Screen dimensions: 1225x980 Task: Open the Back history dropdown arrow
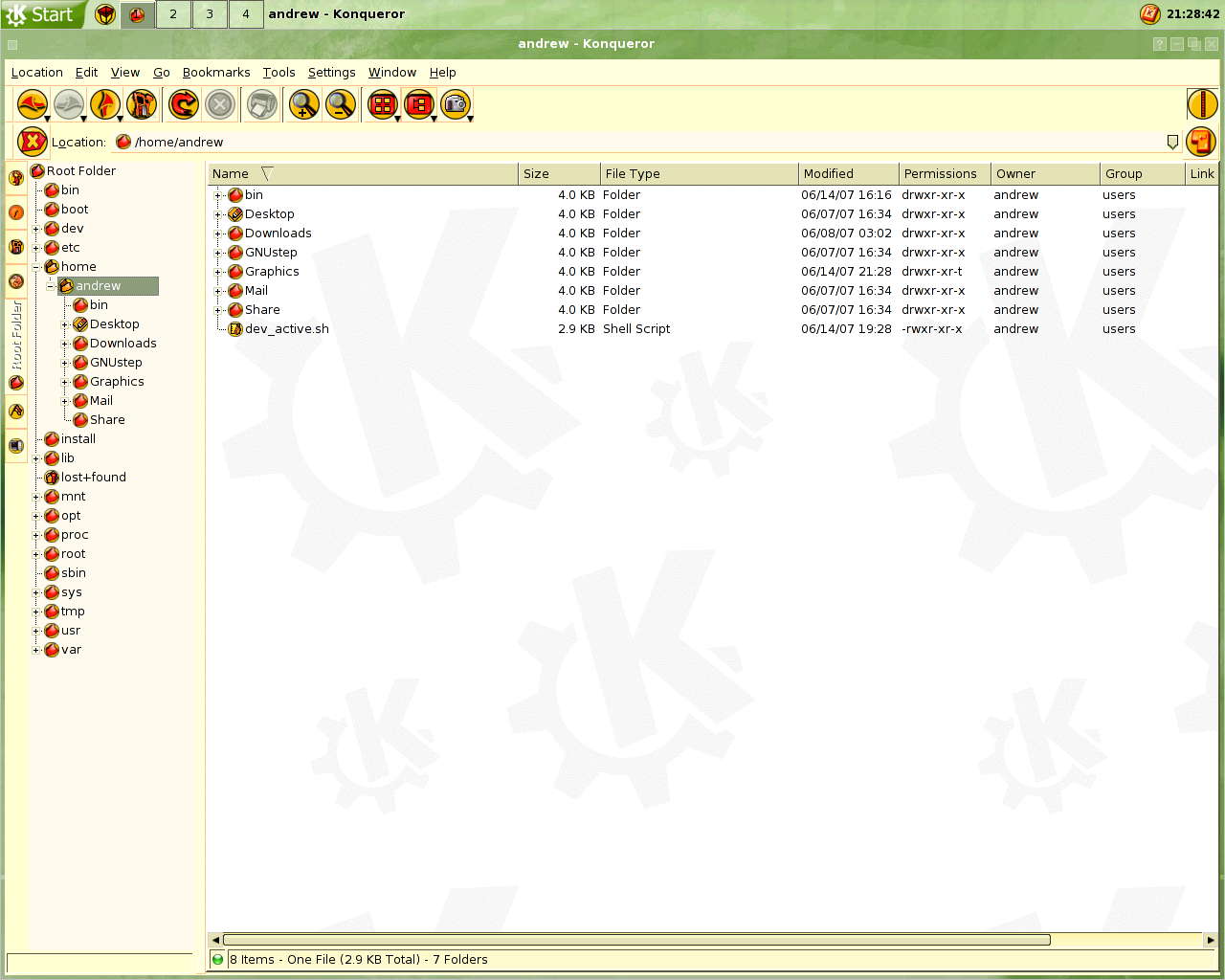pyautogui.click(x=47, y=119)
